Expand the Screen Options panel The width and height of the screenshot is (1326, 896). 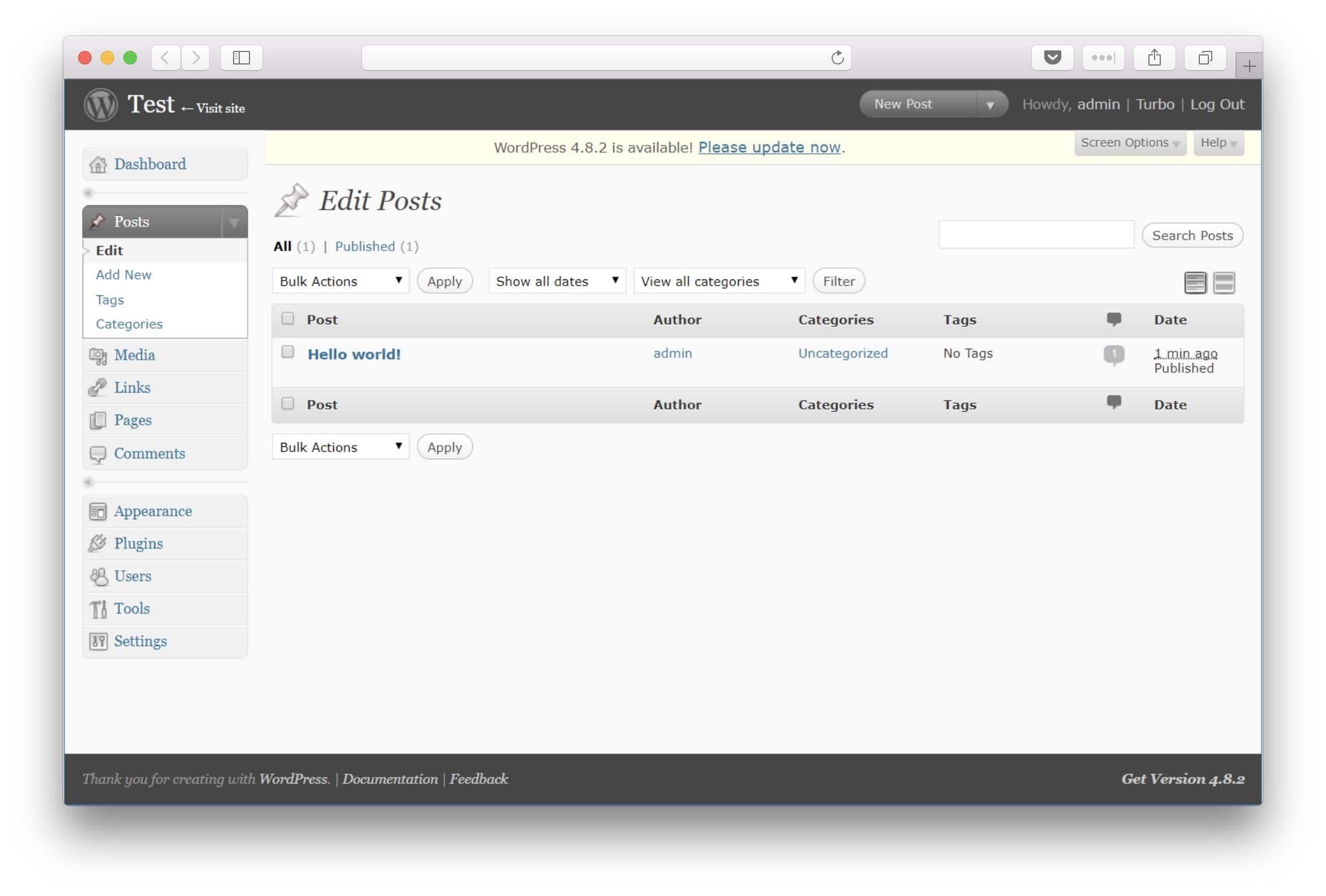(x=1129, y=143)
